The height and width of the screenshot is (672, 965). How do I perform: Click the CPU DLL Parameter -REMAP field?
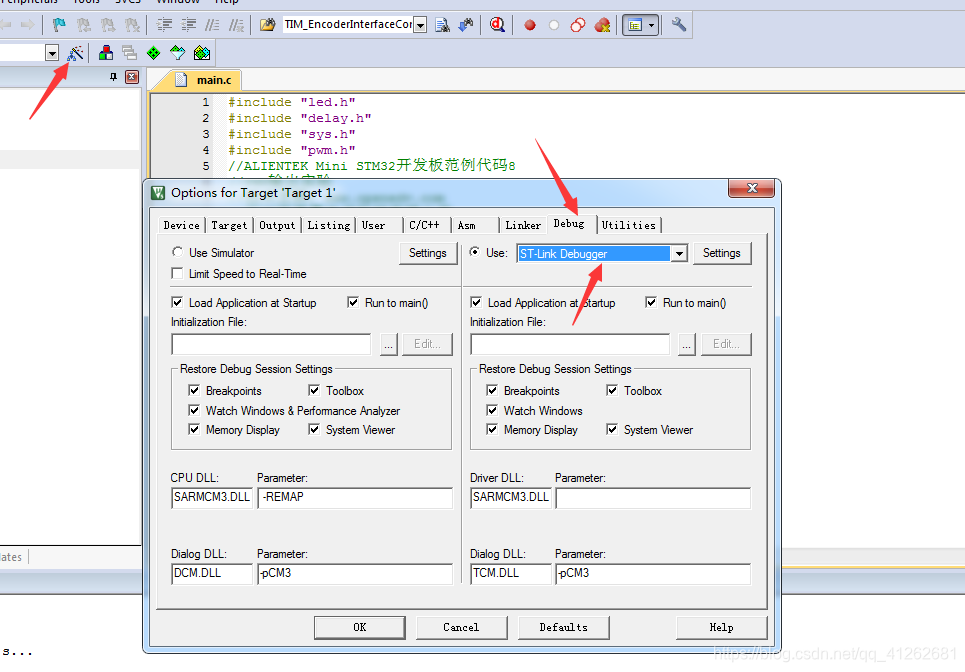pyautogui.click(x=355, y=497)
